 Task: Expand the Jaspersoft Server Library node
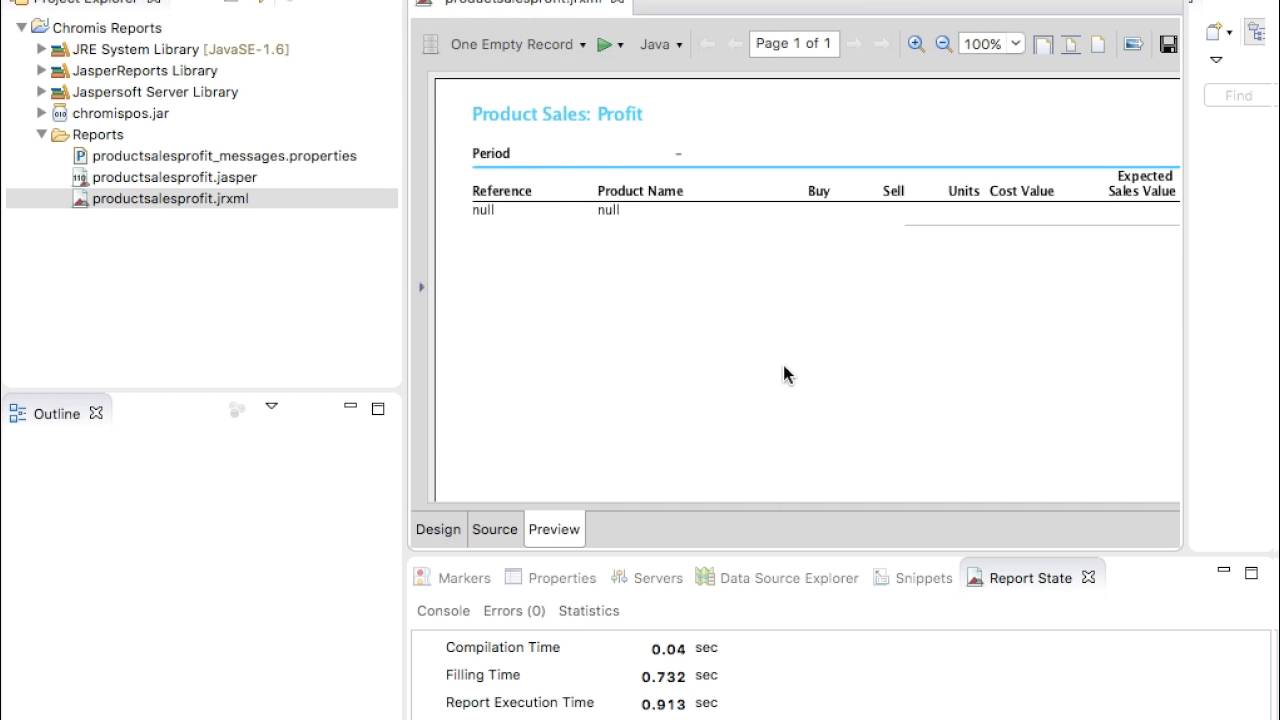tap(41, 91)
